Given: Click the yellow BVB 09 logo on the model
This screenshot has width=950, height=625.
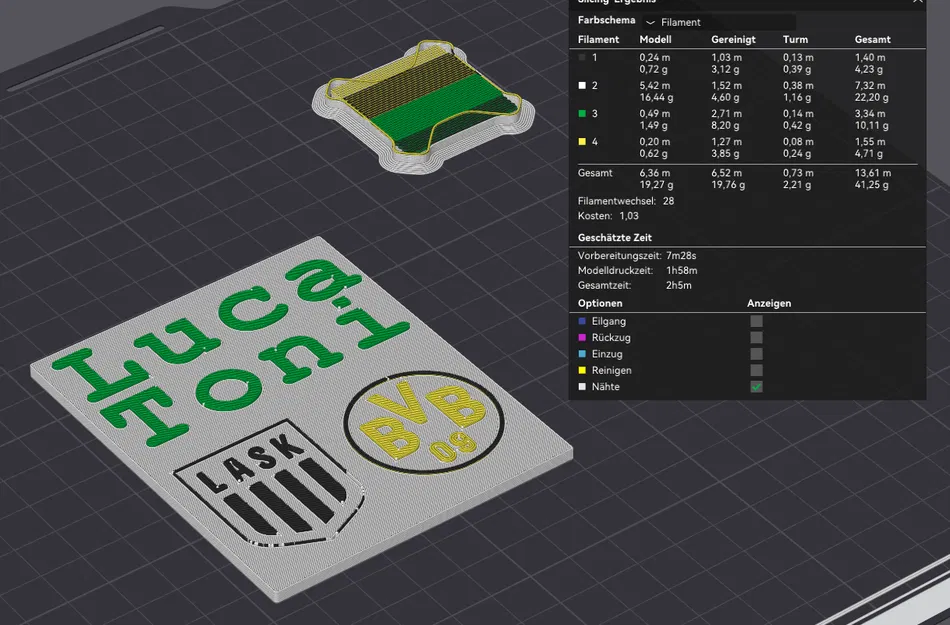Looking at the screenshot, I should [424, 423].
